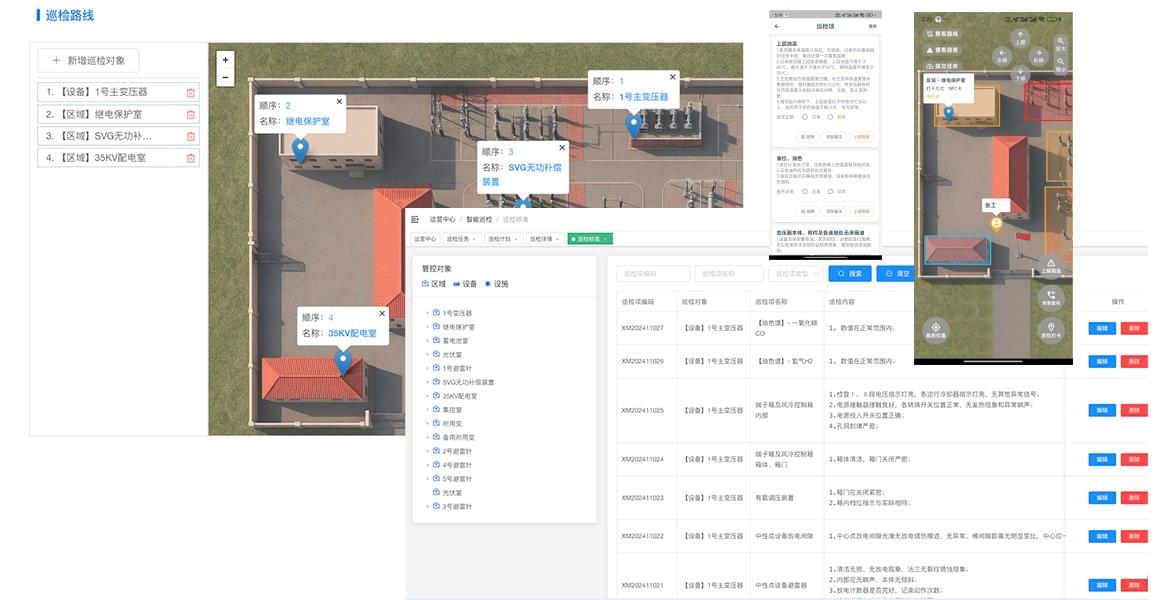The height and width of the screenshot is (600, 1160).
Task: Focus the 巡检项名称 search field
Action: tap(729, 274)
